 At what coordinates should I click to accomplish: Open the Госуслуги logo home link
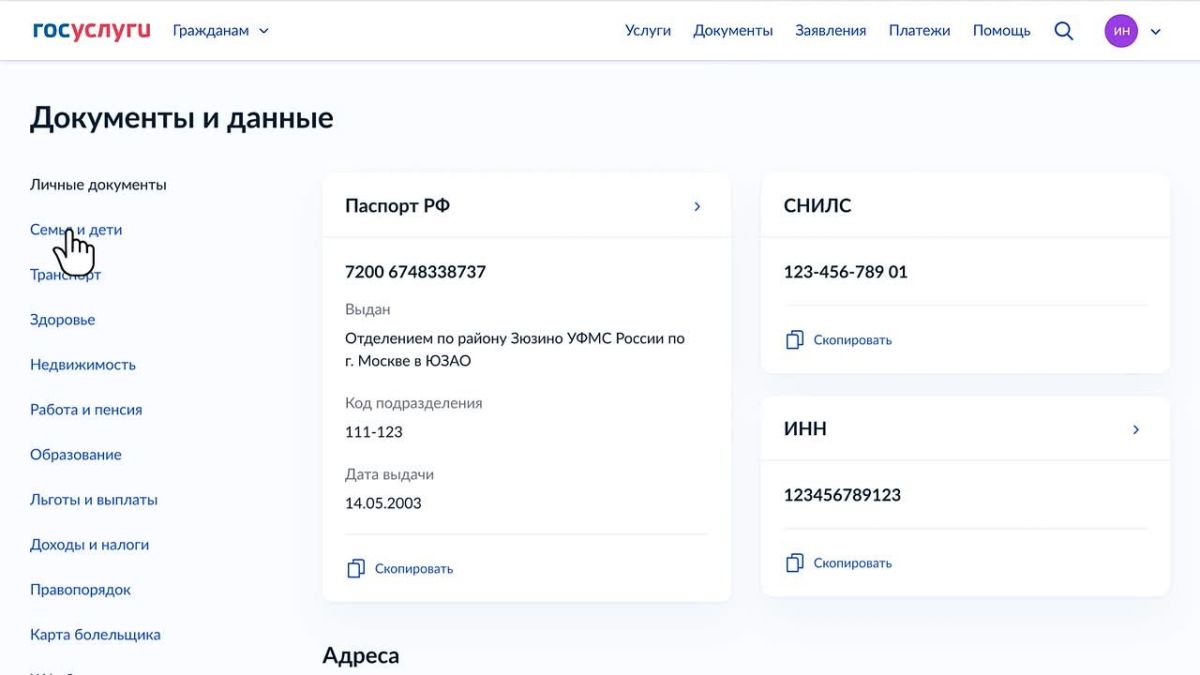coord(91,30)
